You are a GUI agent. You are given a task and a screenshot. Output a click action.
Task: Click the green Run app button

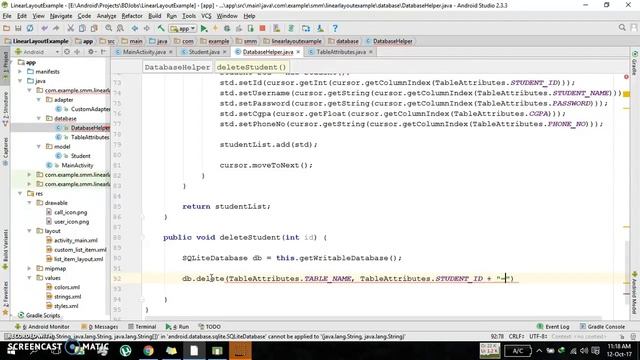(x=204, y=28)
